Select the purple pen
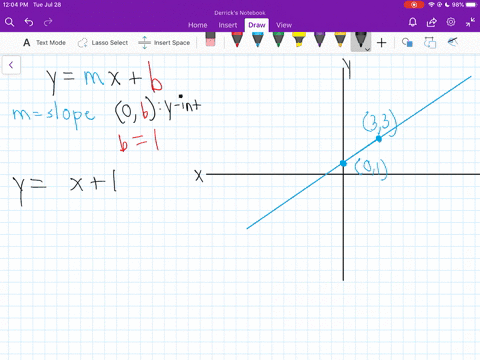The height and width of the screenshot is (360, 480). coord(320,39)
